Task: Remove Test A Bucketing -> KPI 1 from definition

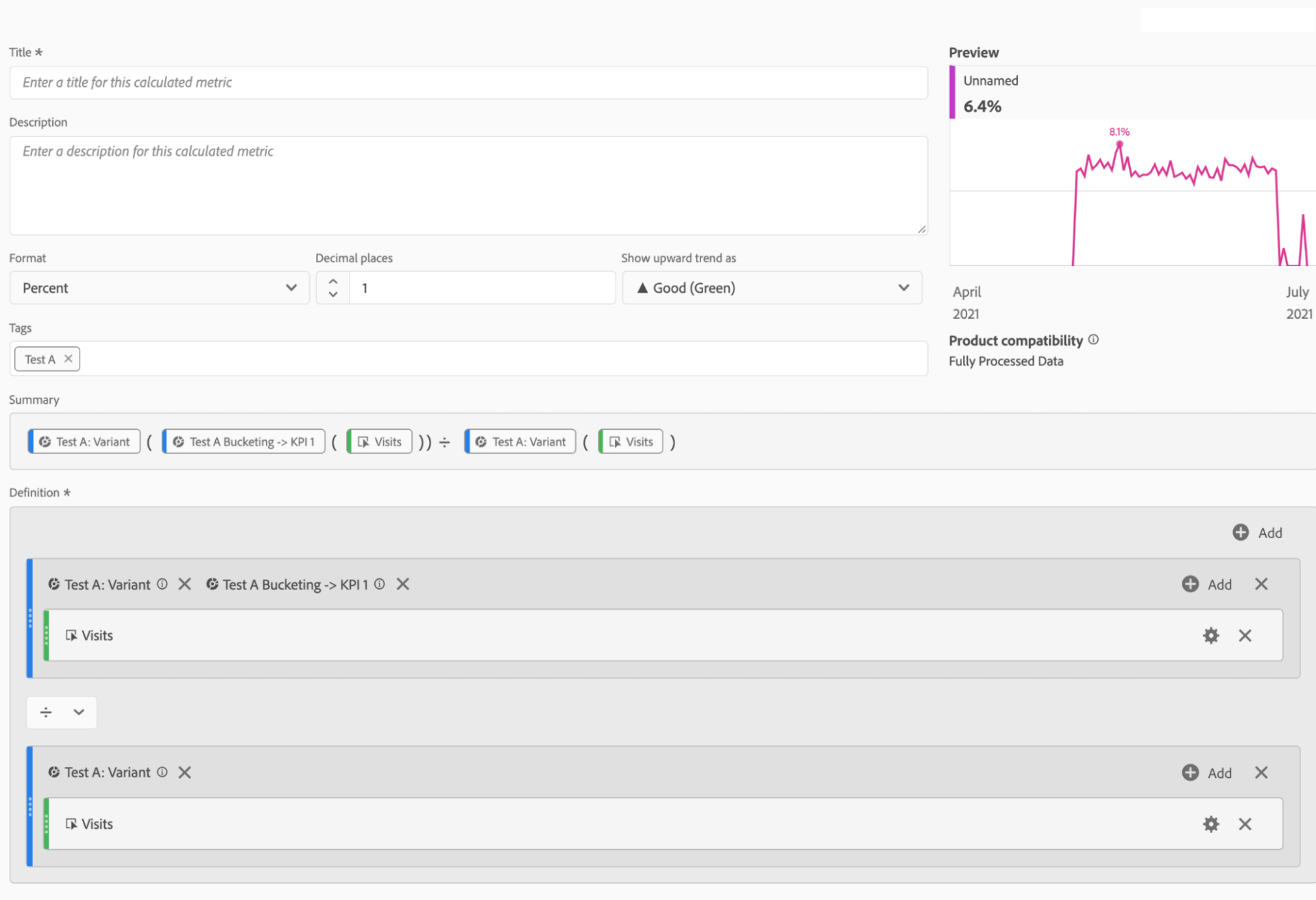Action: pos(403,584)
